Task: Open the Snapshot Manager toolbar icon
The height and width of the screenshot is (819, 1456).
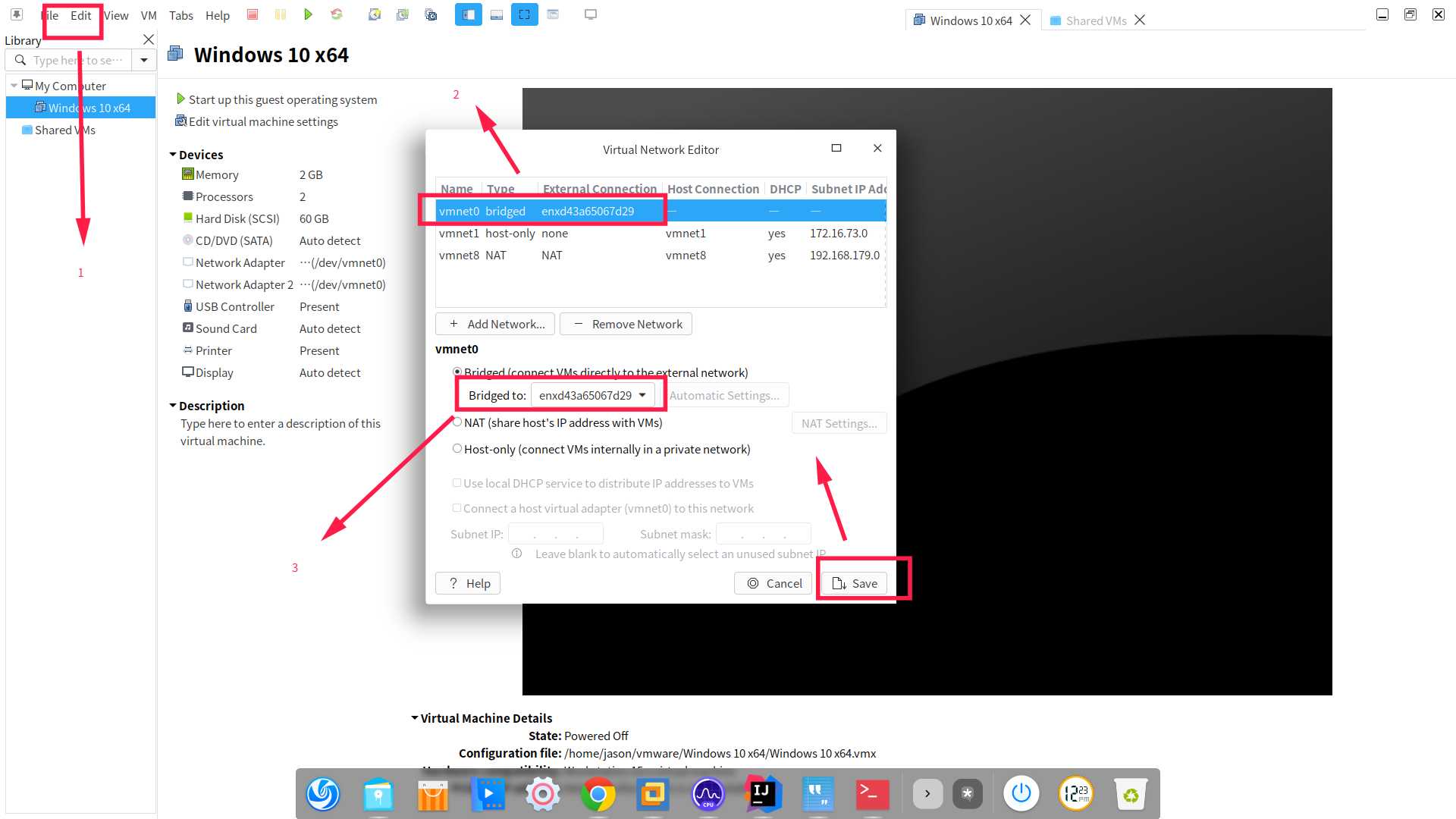Action: click(431, 14)
